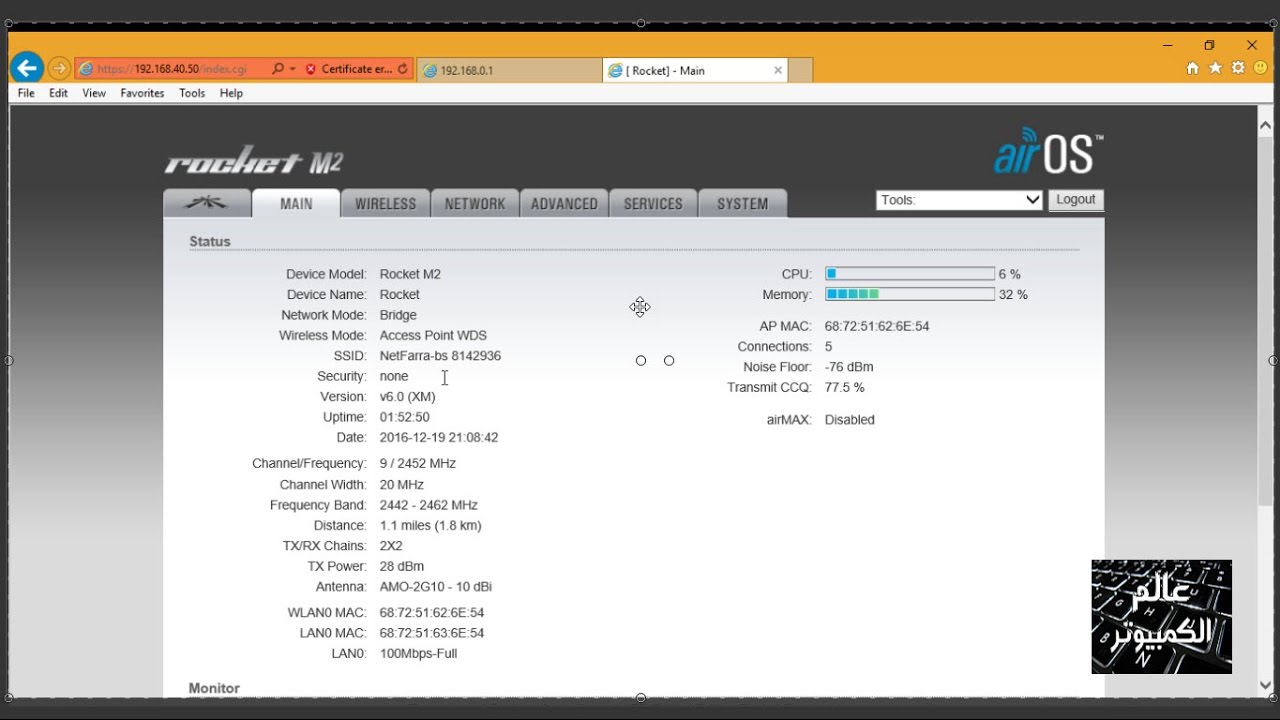Click the airMAX Disabled value
Viewport: 1280px width, 720px height.
(850, 420)
